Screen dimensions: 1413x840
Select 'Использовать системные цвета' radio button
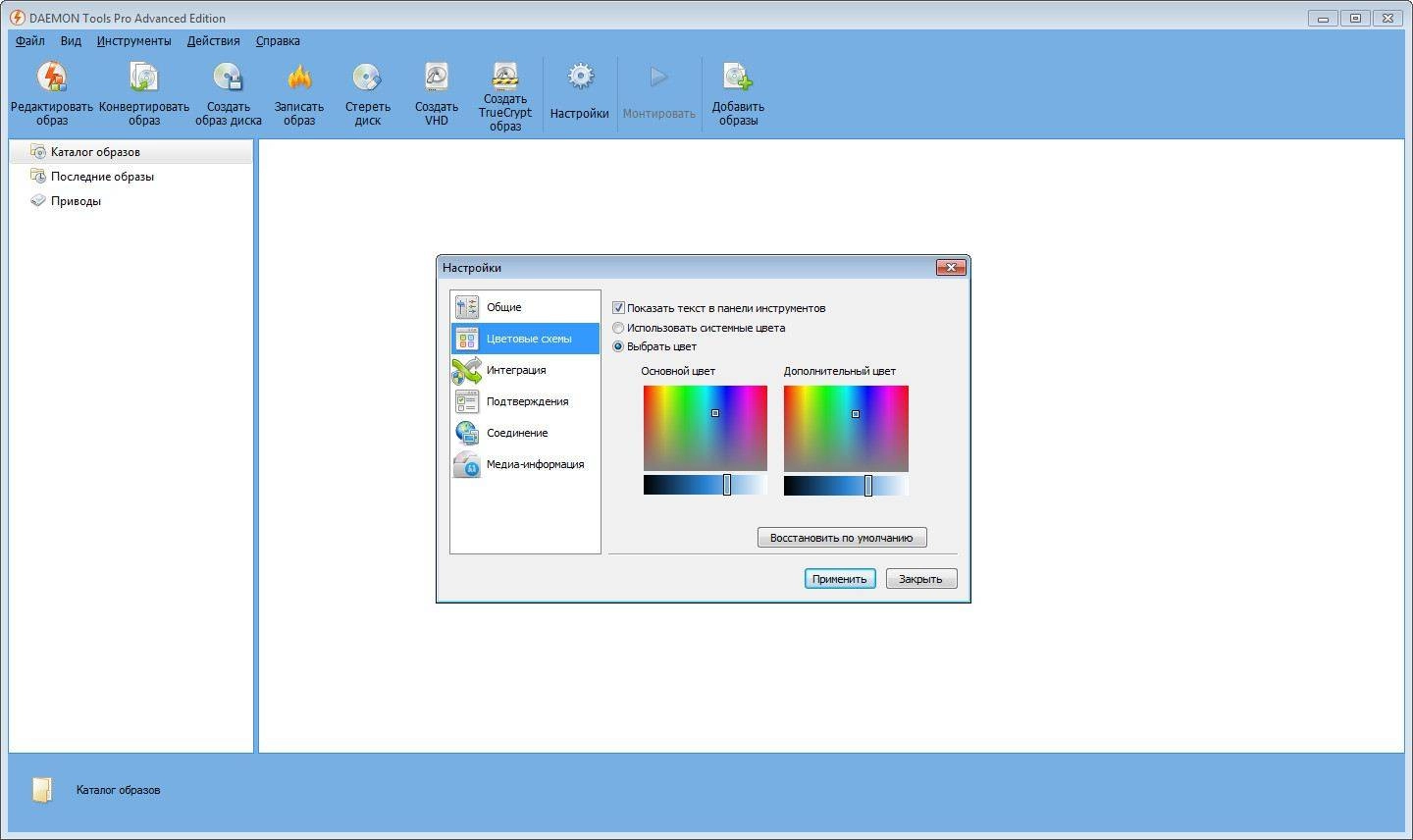(618, 328)
